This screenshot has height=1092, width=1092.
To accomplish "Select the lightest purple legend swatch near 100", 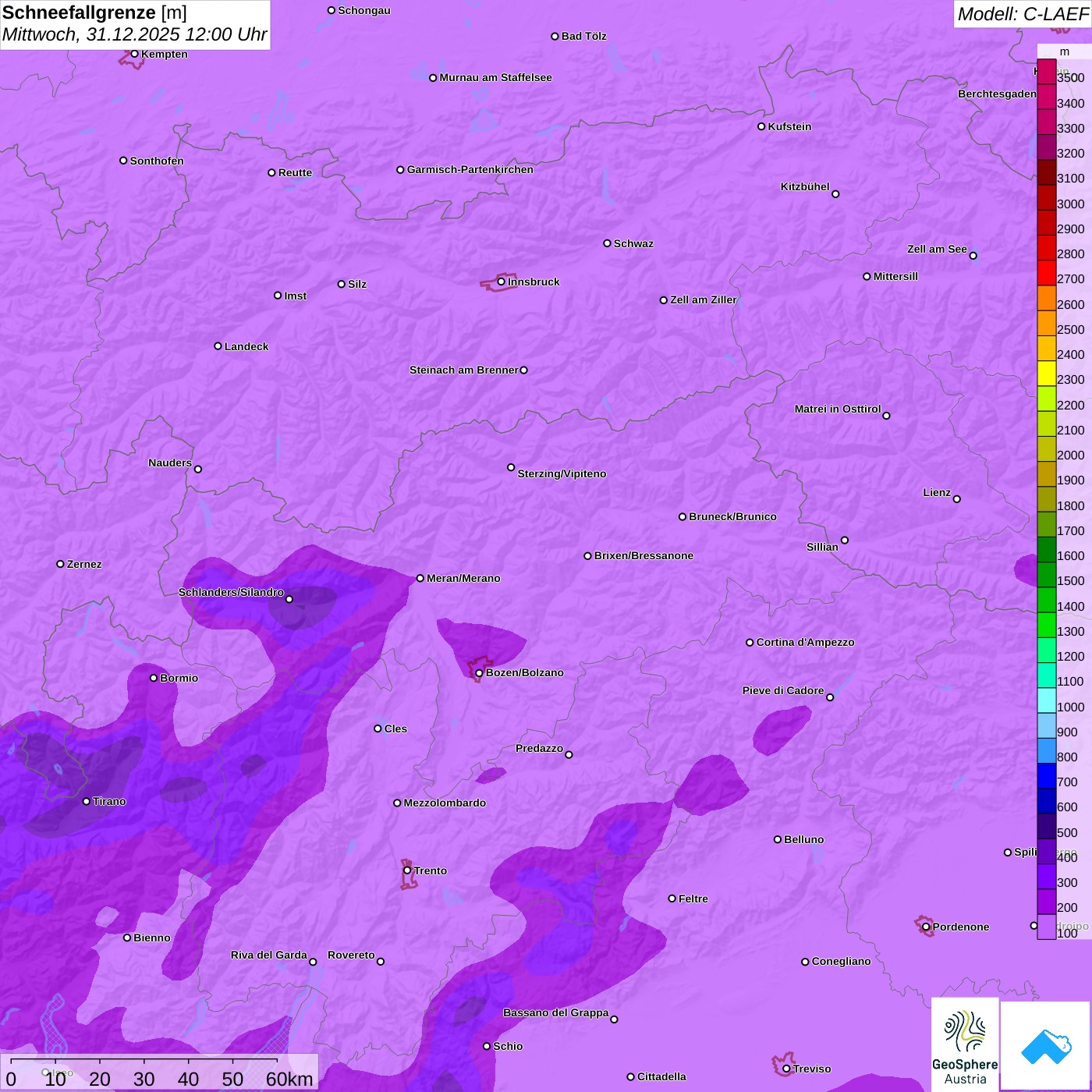I will [1047, 927].
